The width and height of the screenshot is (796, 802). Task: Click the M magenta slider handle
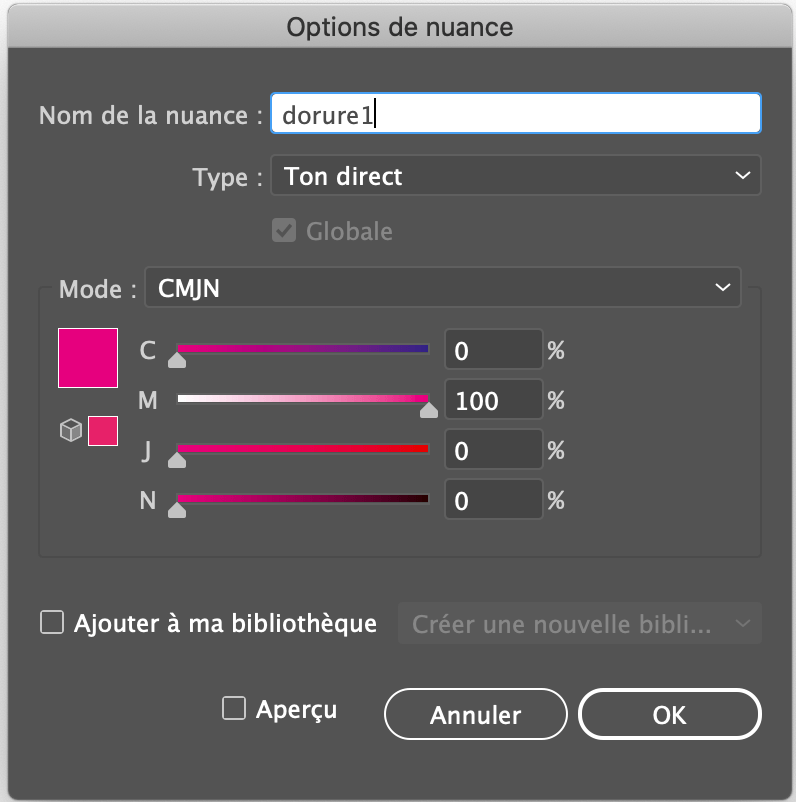(x=429, y=410)
